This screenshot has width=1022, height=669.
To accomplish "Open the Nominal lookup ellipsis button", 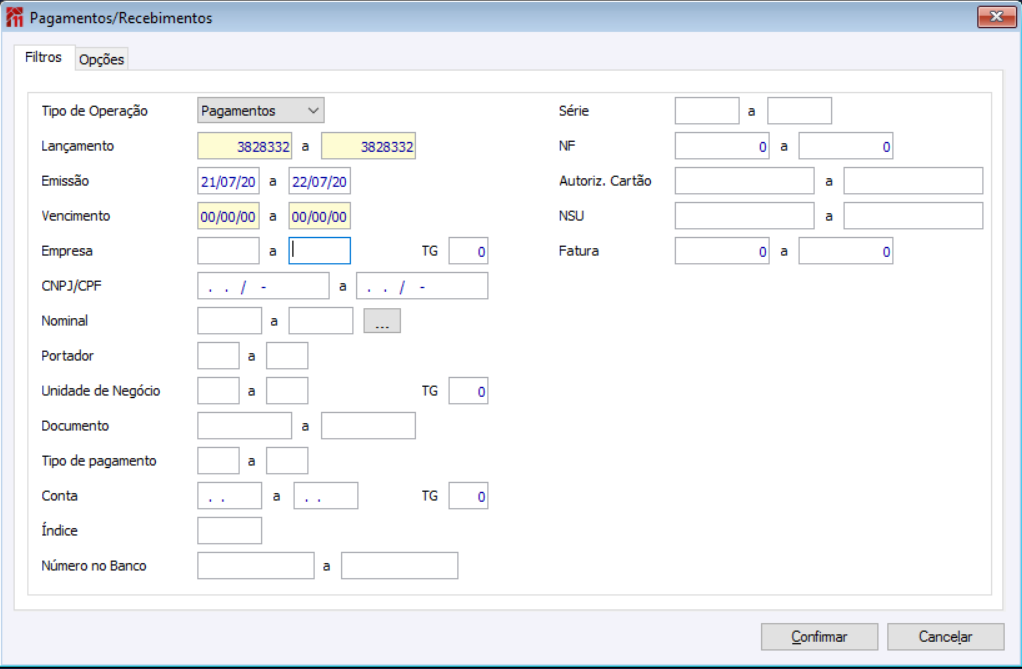I will (381, 321).
